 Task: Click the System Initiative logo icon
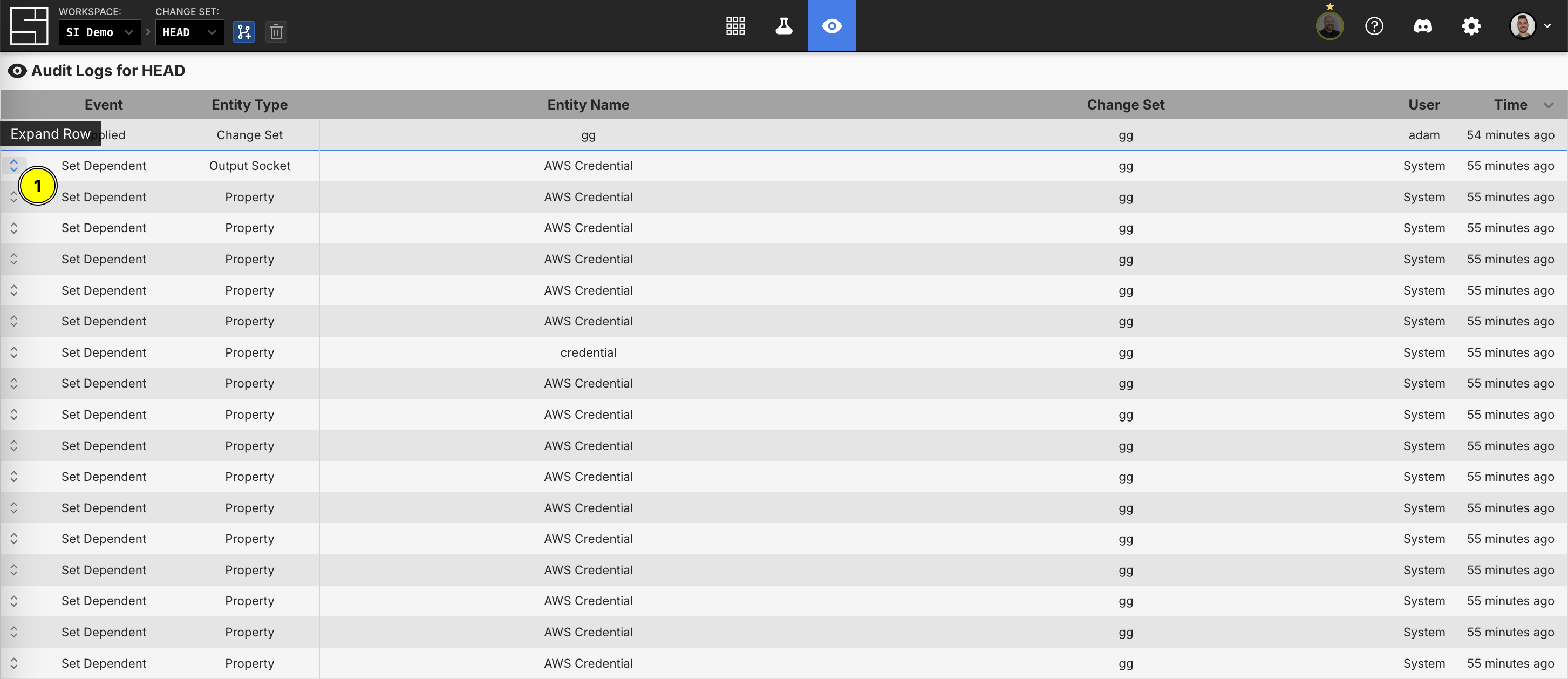pyautogui.click(x=29, y=25)
